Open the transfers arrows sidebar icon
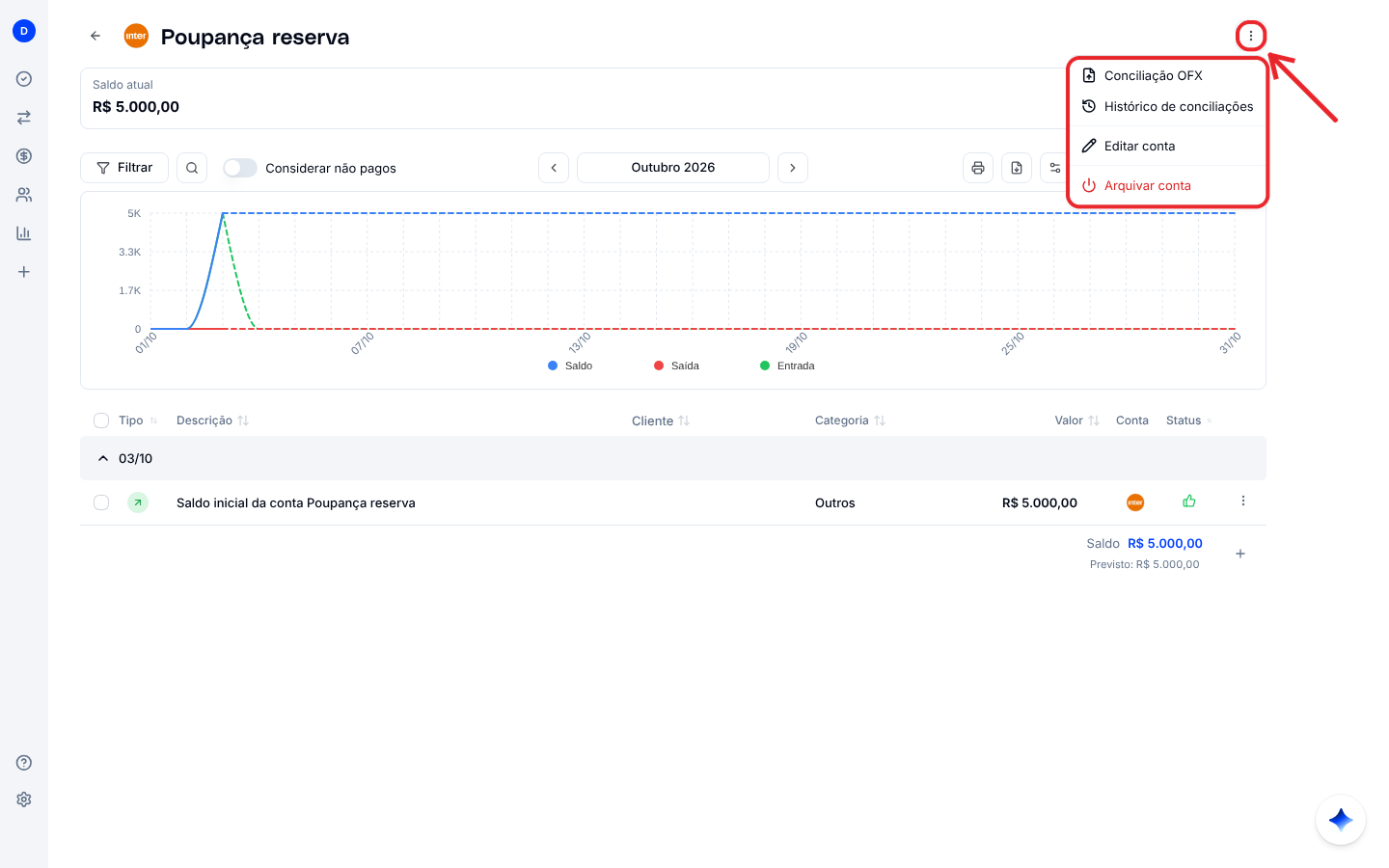 coord(24,118)
